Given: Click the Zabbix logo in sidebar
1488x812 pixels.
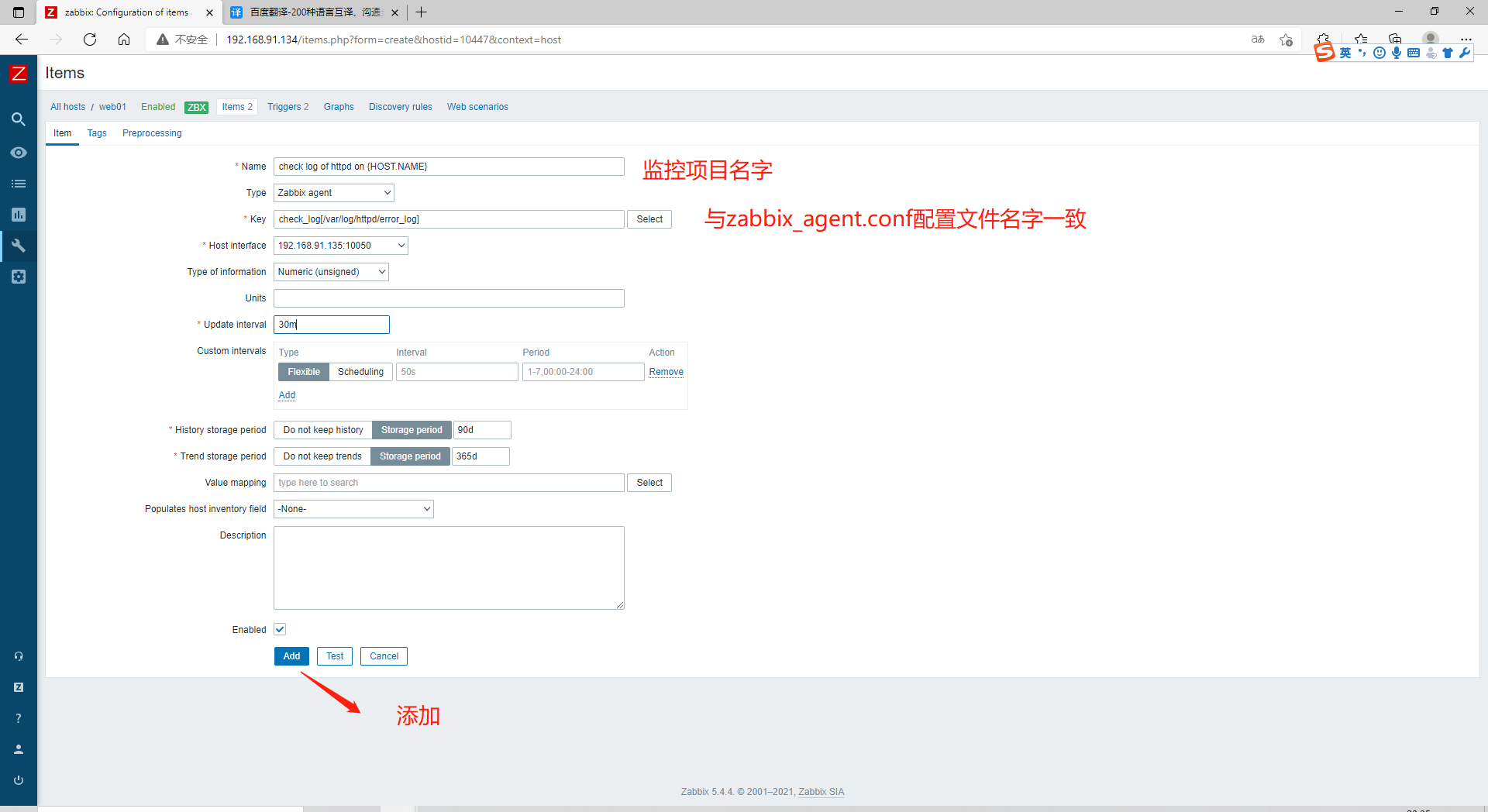Looking at the screenshot, I should [x=19, y=74].
